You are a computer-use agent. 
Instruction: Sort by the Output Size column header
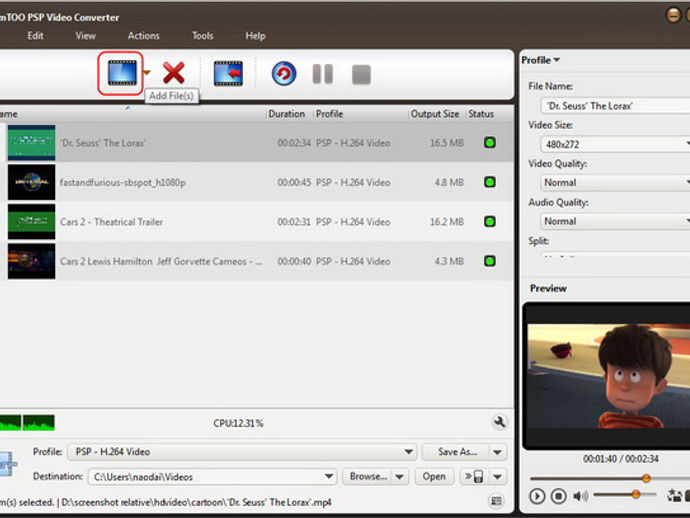click(435, 114)
